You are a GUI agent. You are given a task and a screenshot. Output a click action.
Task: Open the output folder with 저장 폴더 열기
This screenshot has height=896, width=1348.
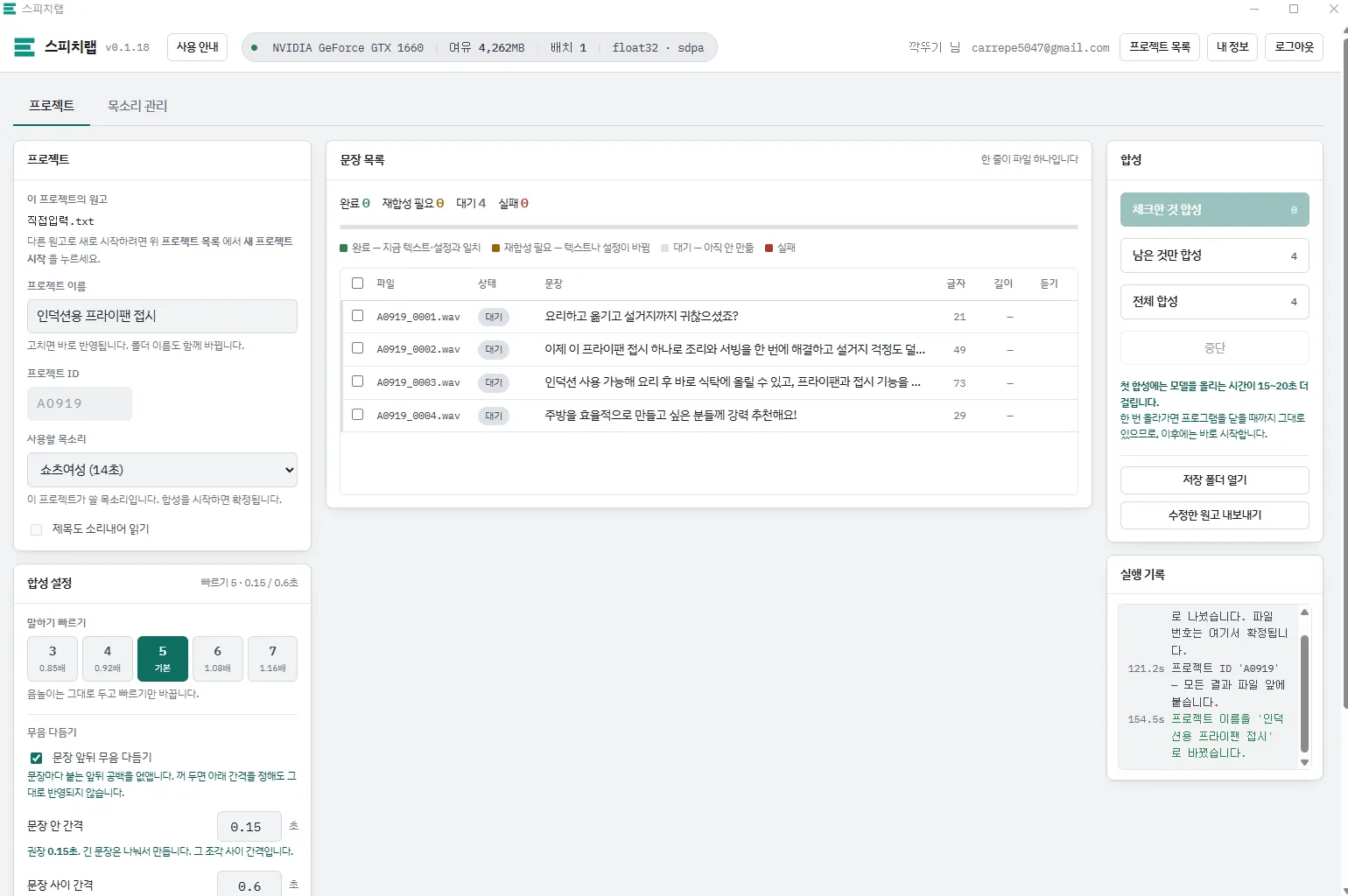tap(1215, 480)
